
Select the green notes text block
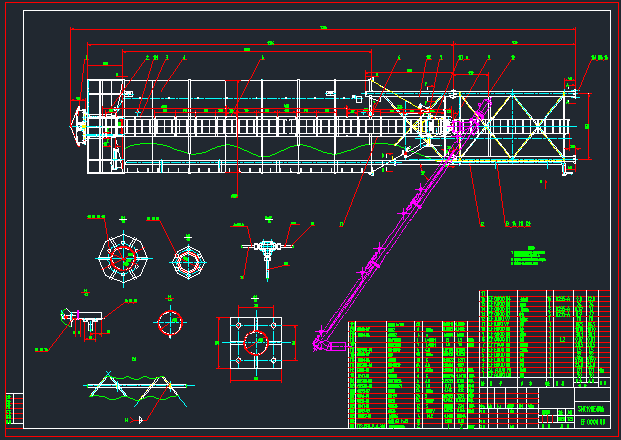(528, 256)
